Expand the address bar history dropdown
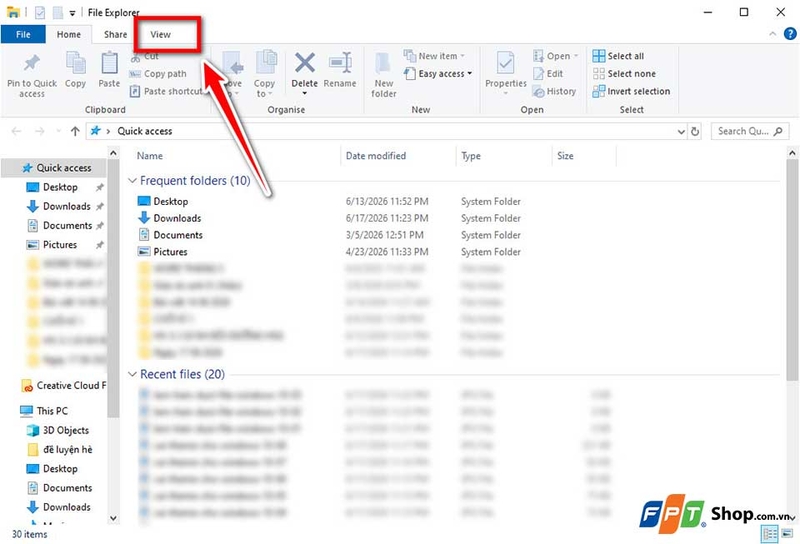 tap(681, 132)
